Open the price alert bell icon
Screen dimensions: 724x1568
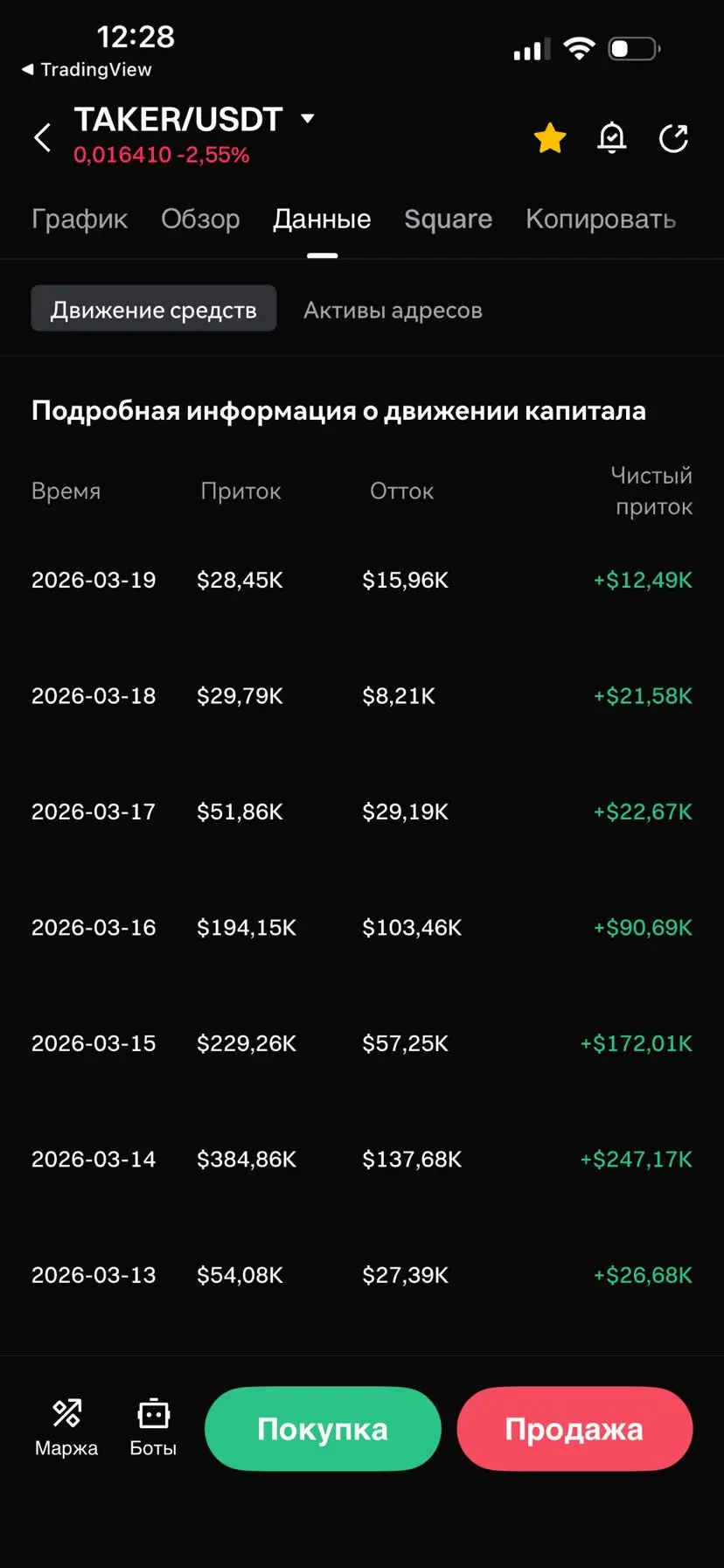[612, 138]
